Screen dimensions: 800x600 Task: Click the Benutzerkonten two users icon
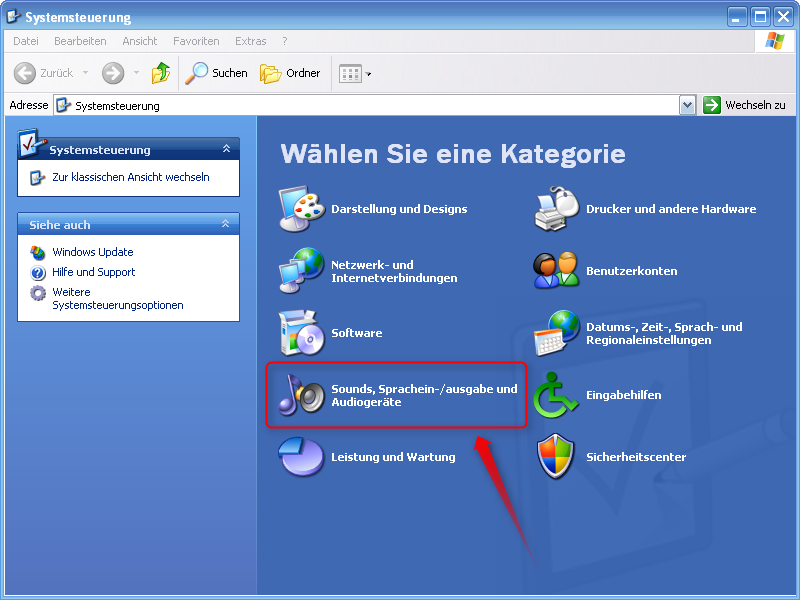pyautogui.click(x=557, y=270)
